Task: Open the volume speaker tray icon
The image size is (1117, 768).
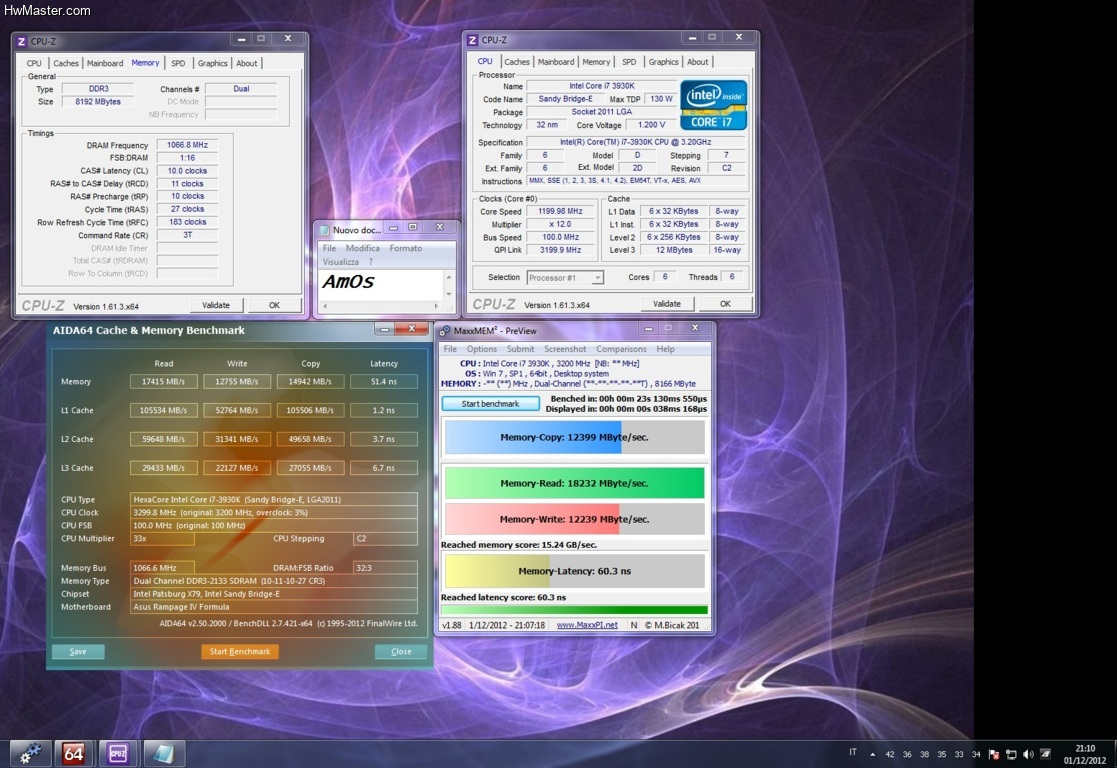Action: (x=1028, y=754)
